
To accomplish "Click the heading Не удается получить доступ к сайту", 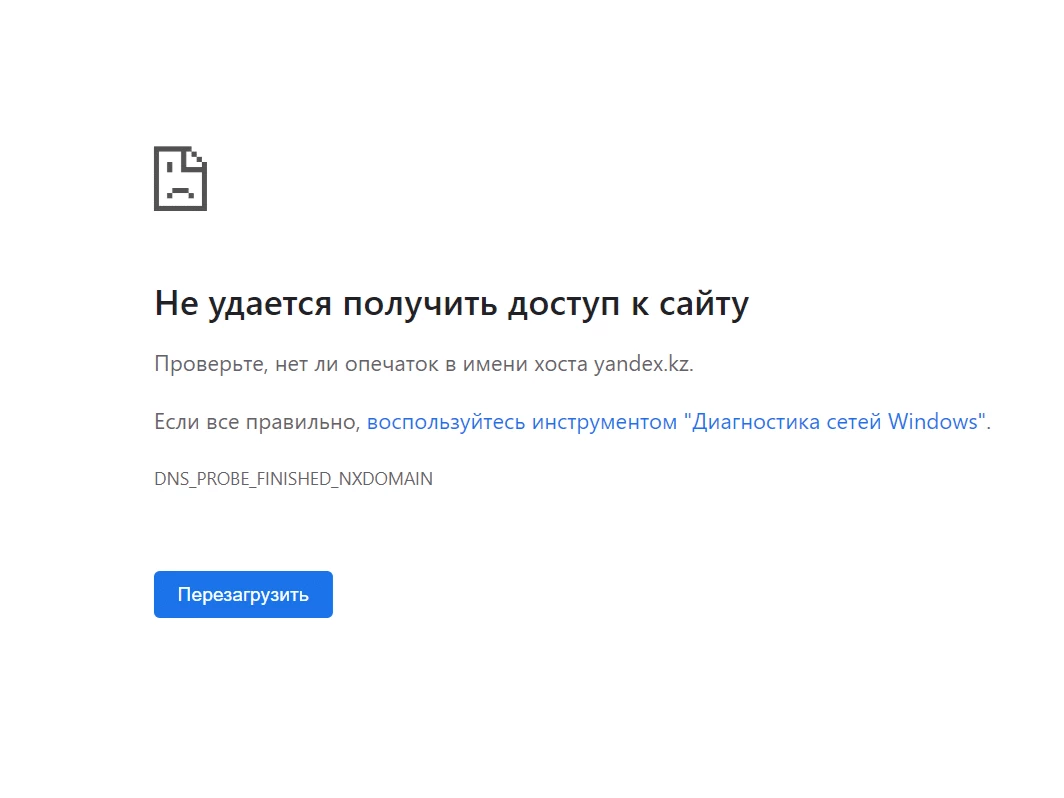I will click(x=451, y=302).
